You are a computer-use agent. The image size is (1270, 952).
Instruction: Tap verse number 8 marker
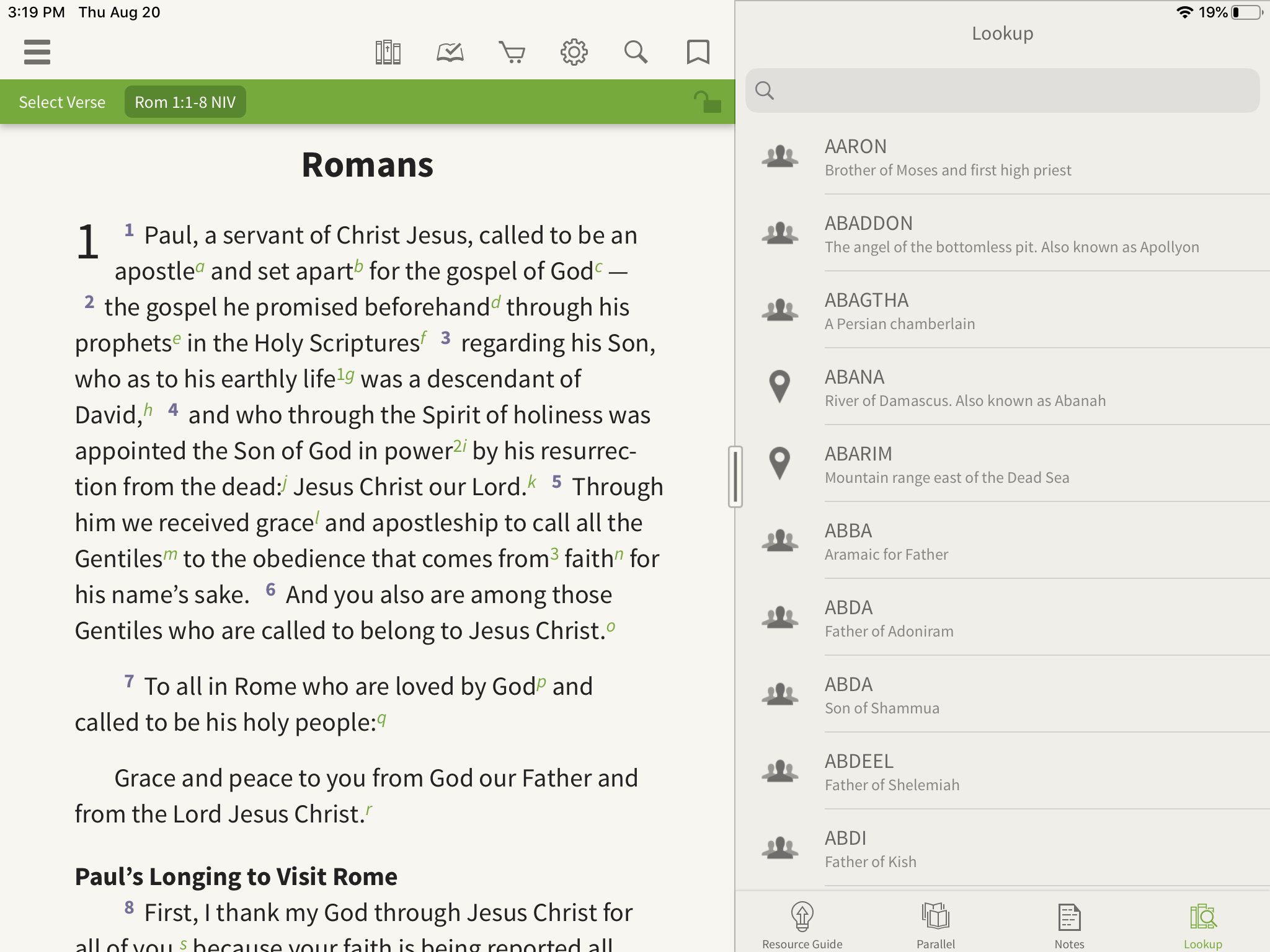(x=129, y=907)
